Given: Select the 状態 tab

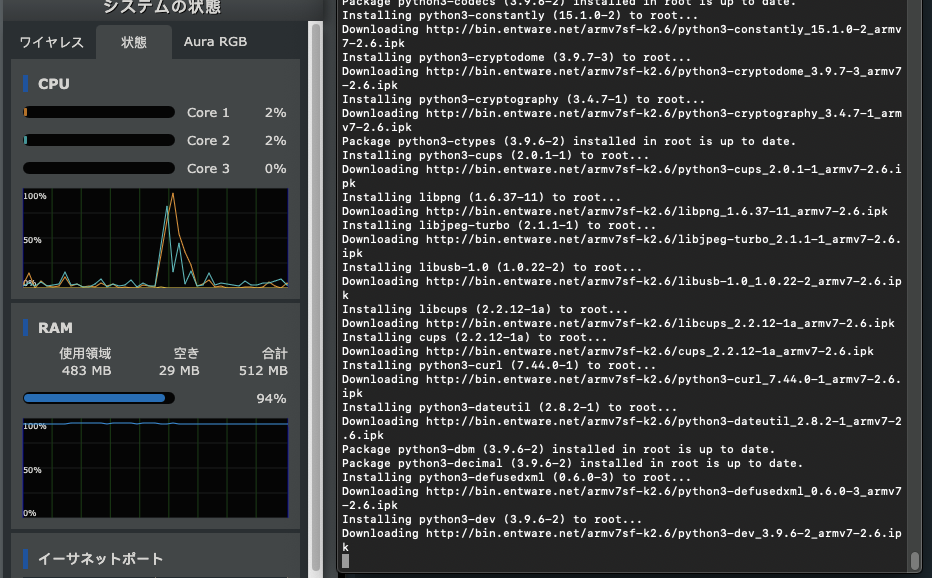Looking at the screenshot, I should (x=134, y=42).
